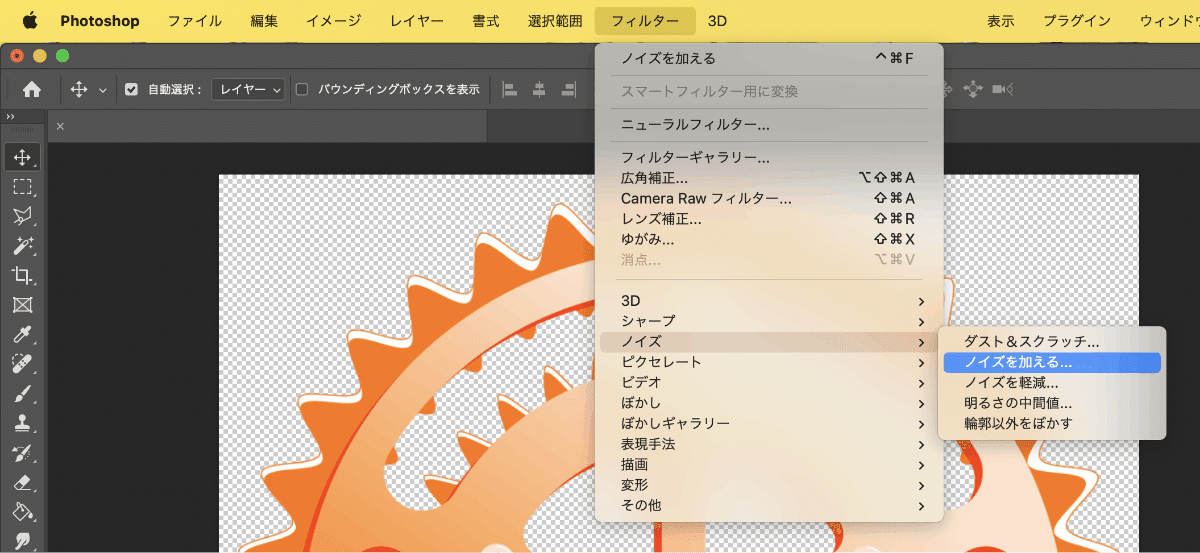Expand the ビデオ submenu
The height and width of the screenshot is (553, 1200).
click(769, 382)
